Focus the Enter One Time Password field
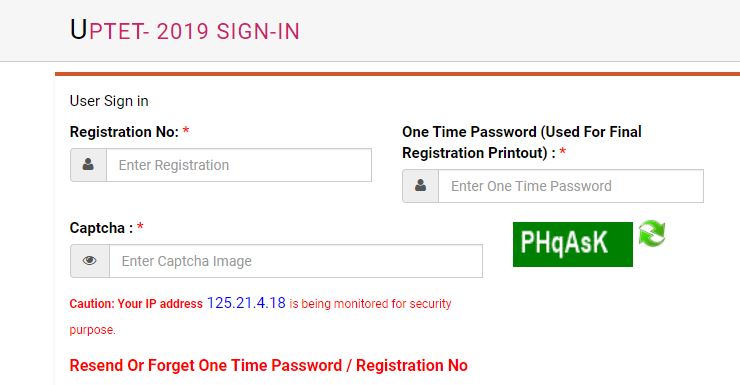 pos(571,186)
